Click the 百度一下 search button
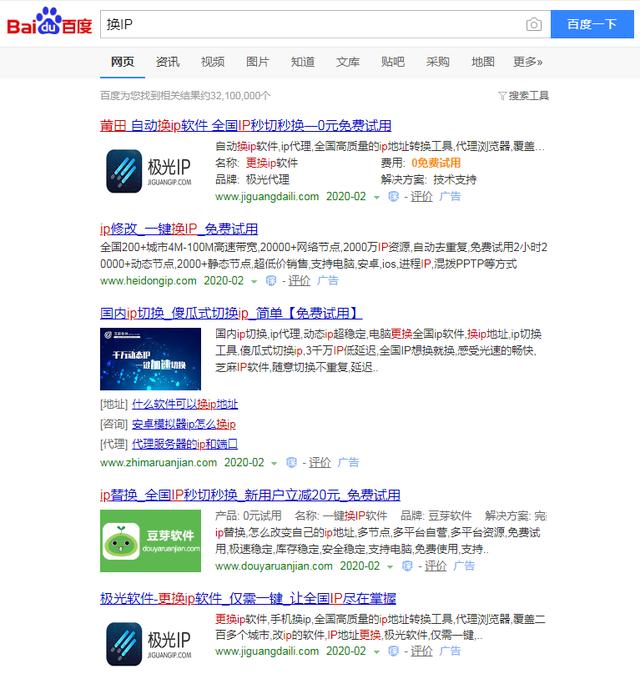 point(592,24)
